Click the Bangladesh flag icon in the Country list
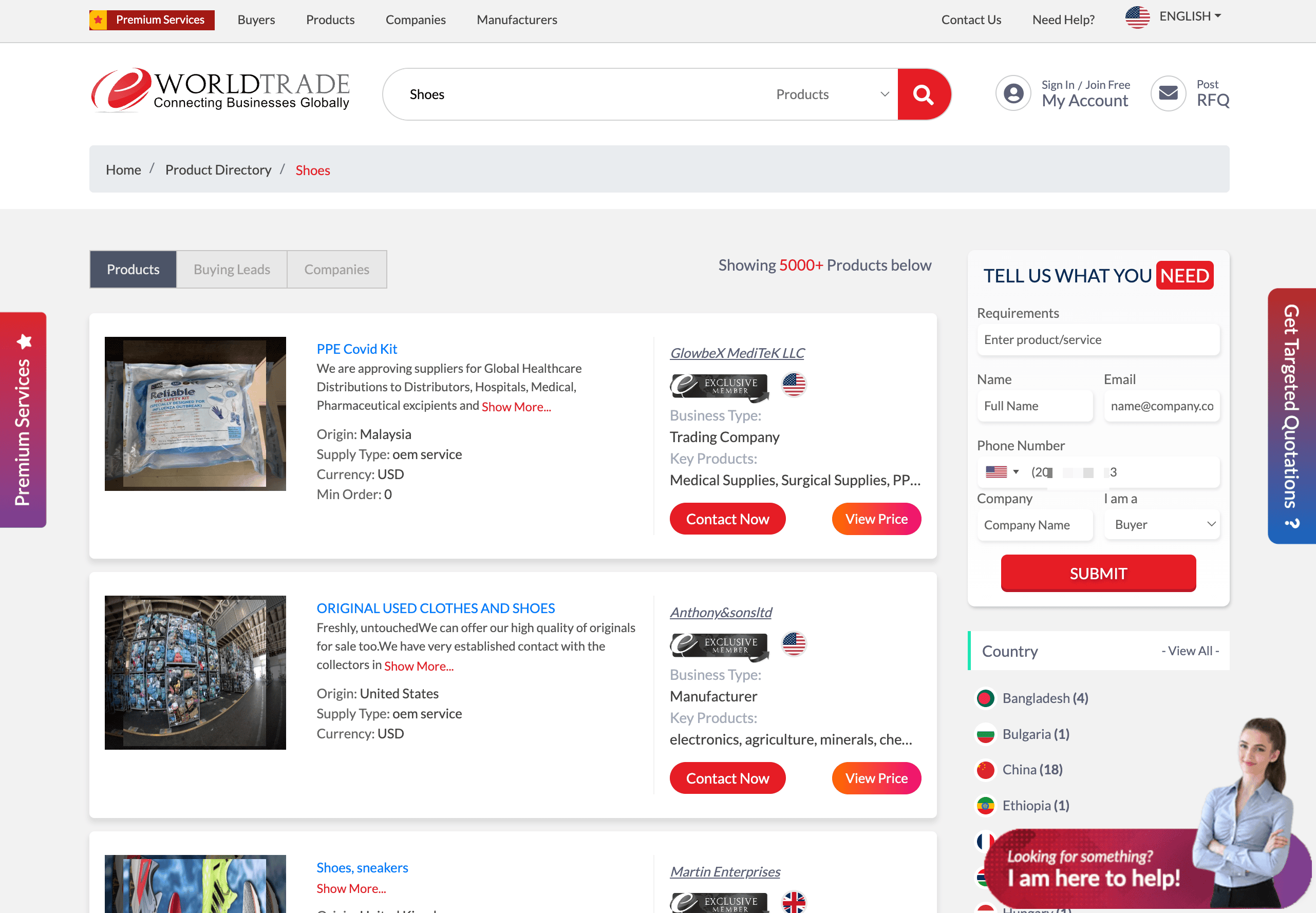 985,698
